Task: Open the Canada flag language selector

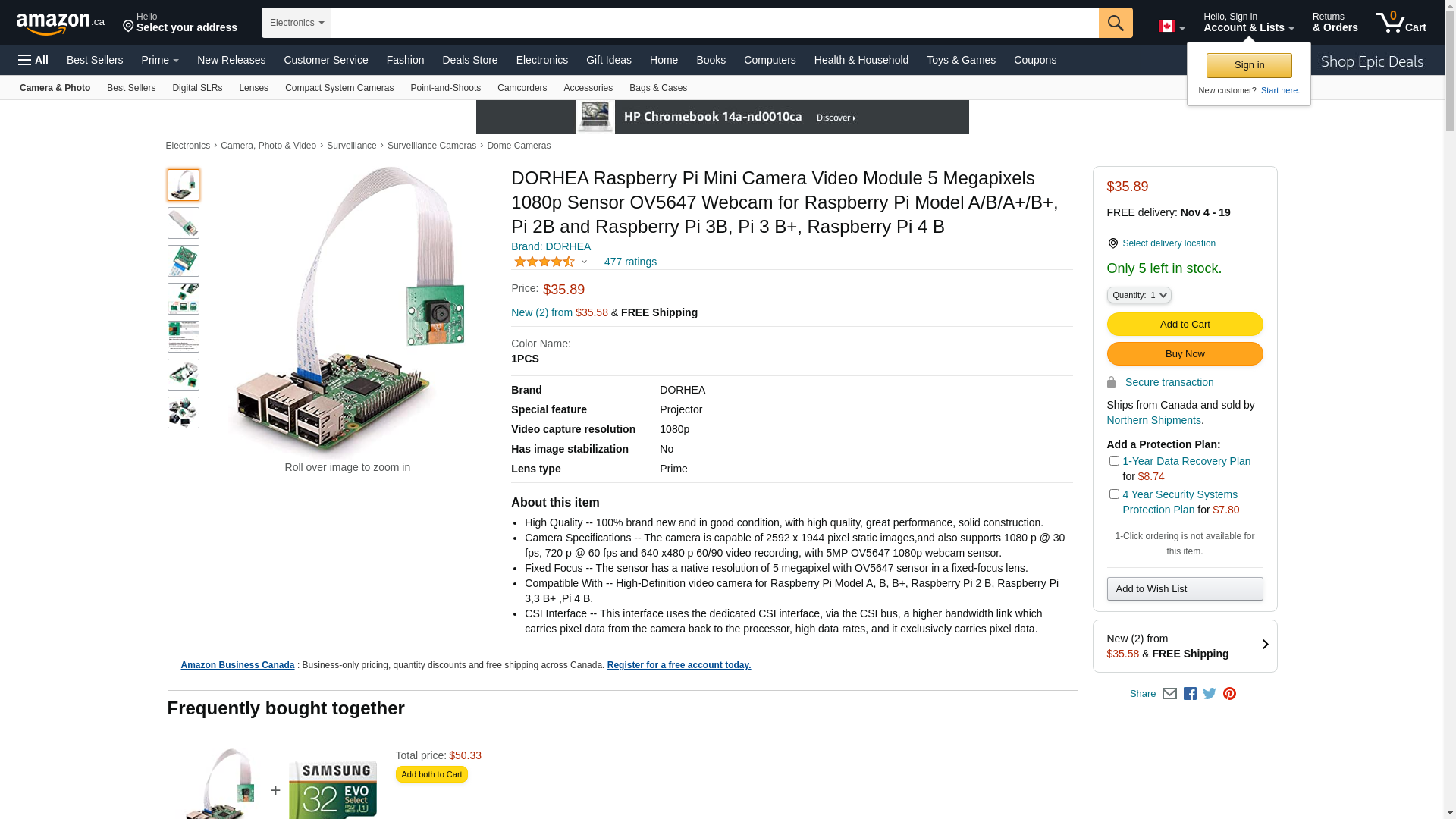Action: (x=1172, y=27)
